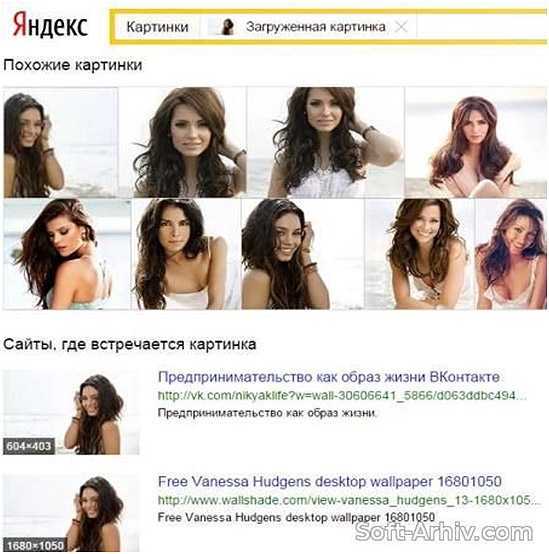Open third similar image with white top
Image resolution: width=549 pixels, height=554 pixels.
click(325, 142)
